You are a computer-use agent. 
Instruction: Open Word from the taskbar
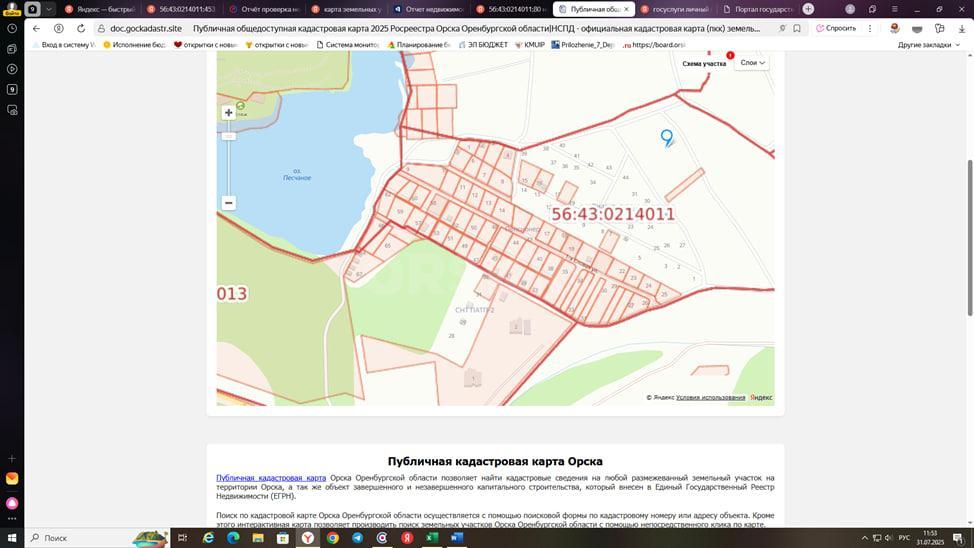click(x=457, y=537)
